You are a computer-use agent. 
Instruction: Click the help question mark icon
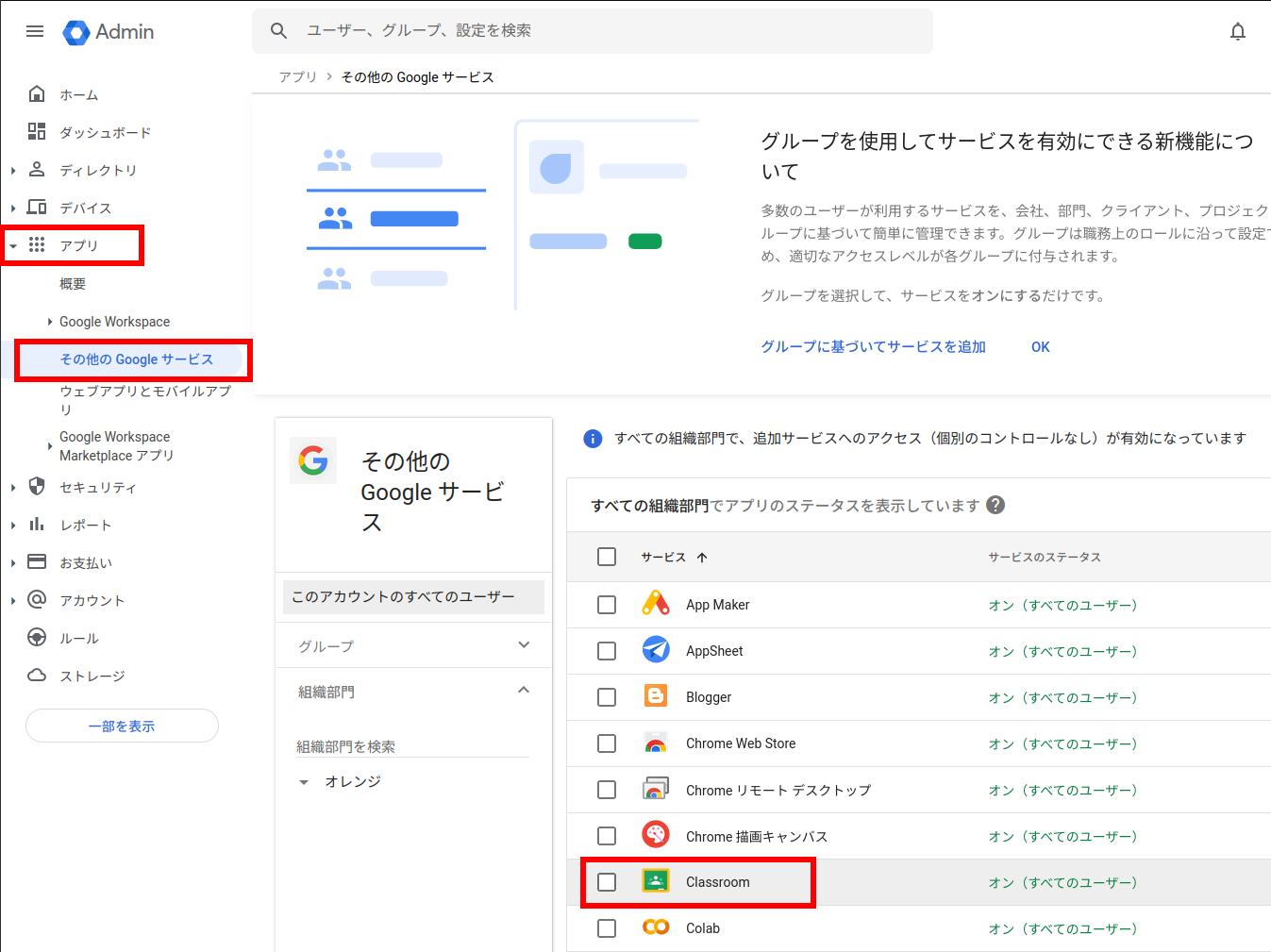pos(995,505)
